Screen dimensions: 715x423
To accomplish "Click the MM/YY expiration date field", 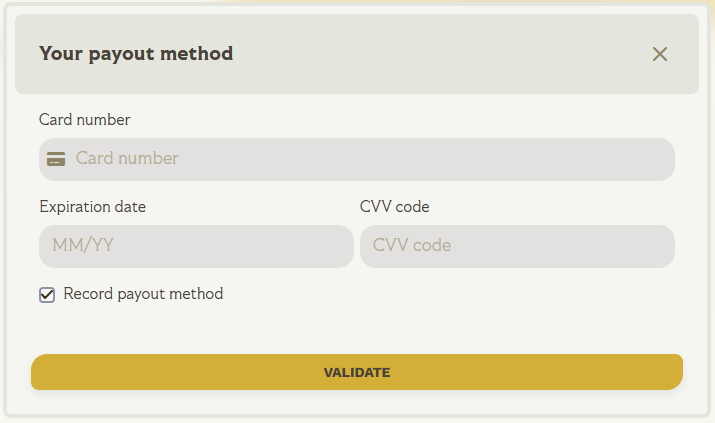I will pyautogui.click(x=196, y=246).
